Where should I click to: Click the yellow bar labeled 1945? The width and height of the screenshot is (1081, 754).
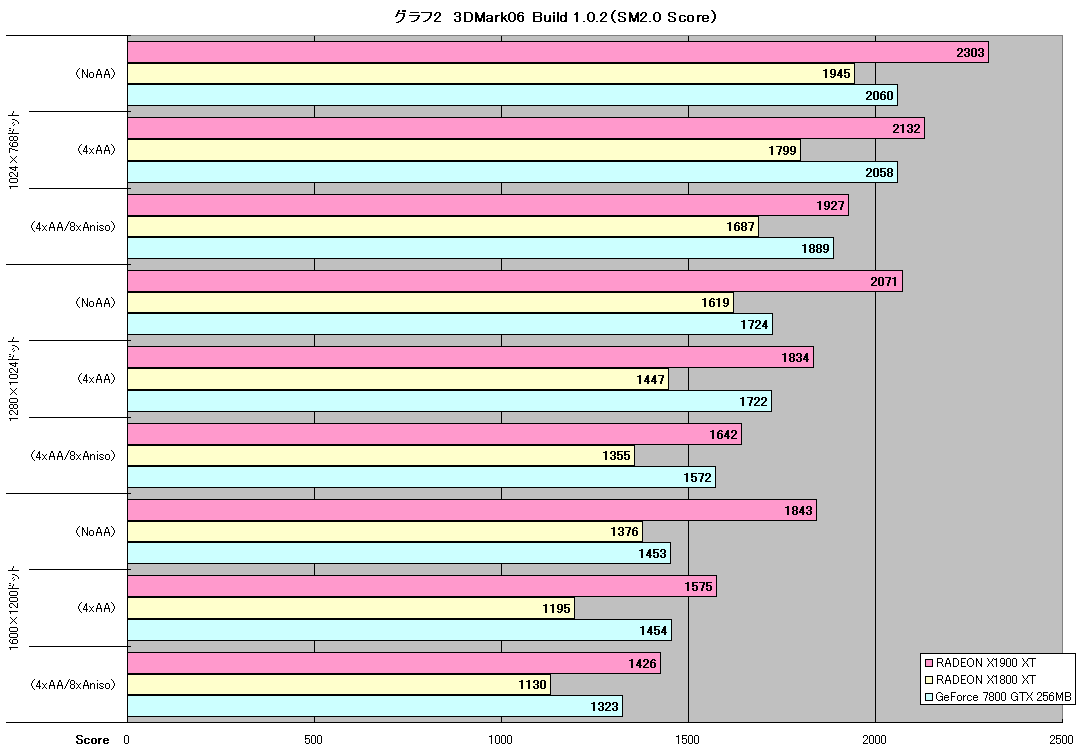[491, 74]
